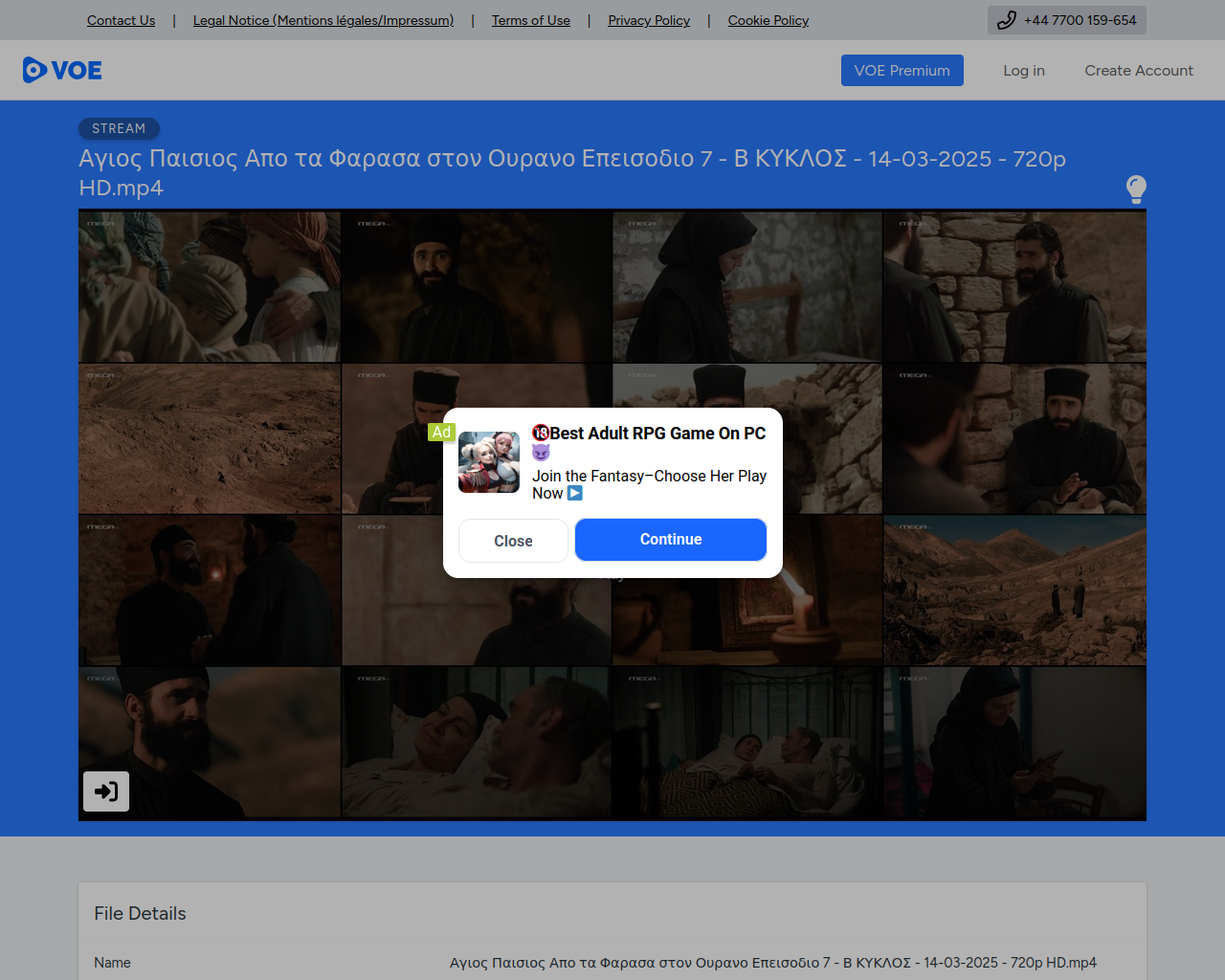Viewport: 1225px width, 980px height.
Task: Open the Privacy Policy link
Action: (649, 20)
